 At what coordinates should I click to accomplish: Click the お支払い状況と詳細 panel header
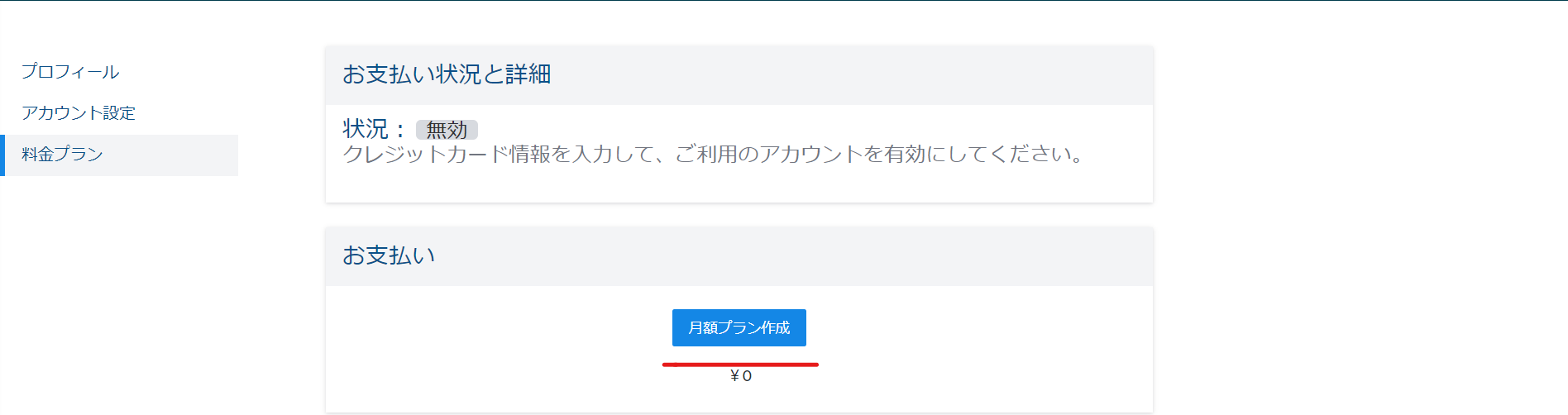click(739, 75)
